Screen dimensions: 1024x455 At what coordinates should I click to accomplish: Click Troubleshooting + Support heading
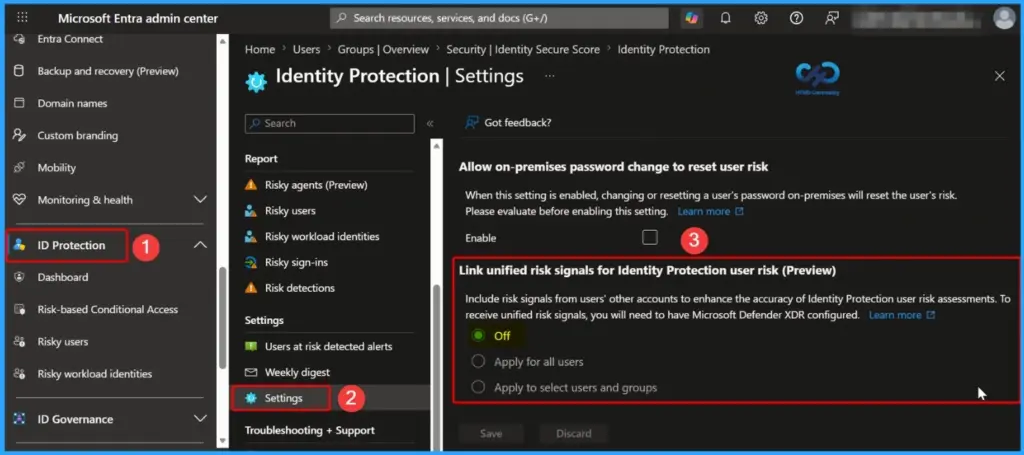pos(310,431)
